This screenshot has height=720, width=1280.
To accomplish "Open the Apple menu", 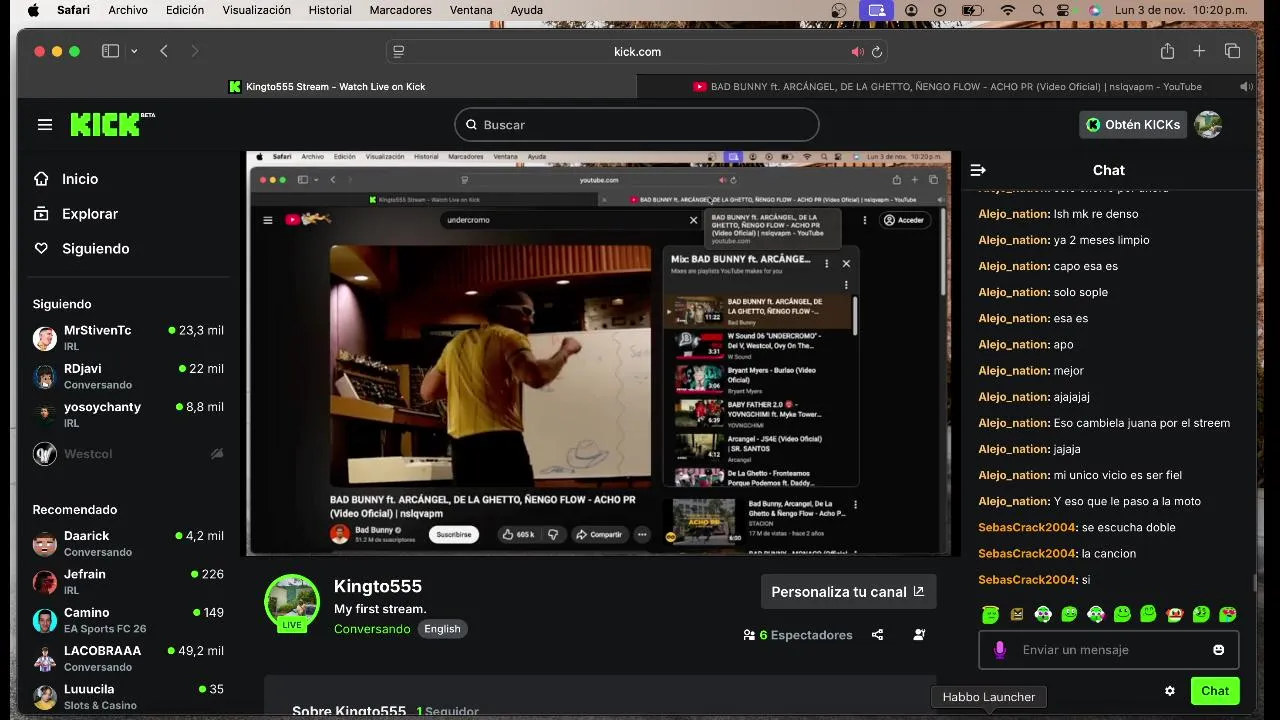I will pos(33,10).
